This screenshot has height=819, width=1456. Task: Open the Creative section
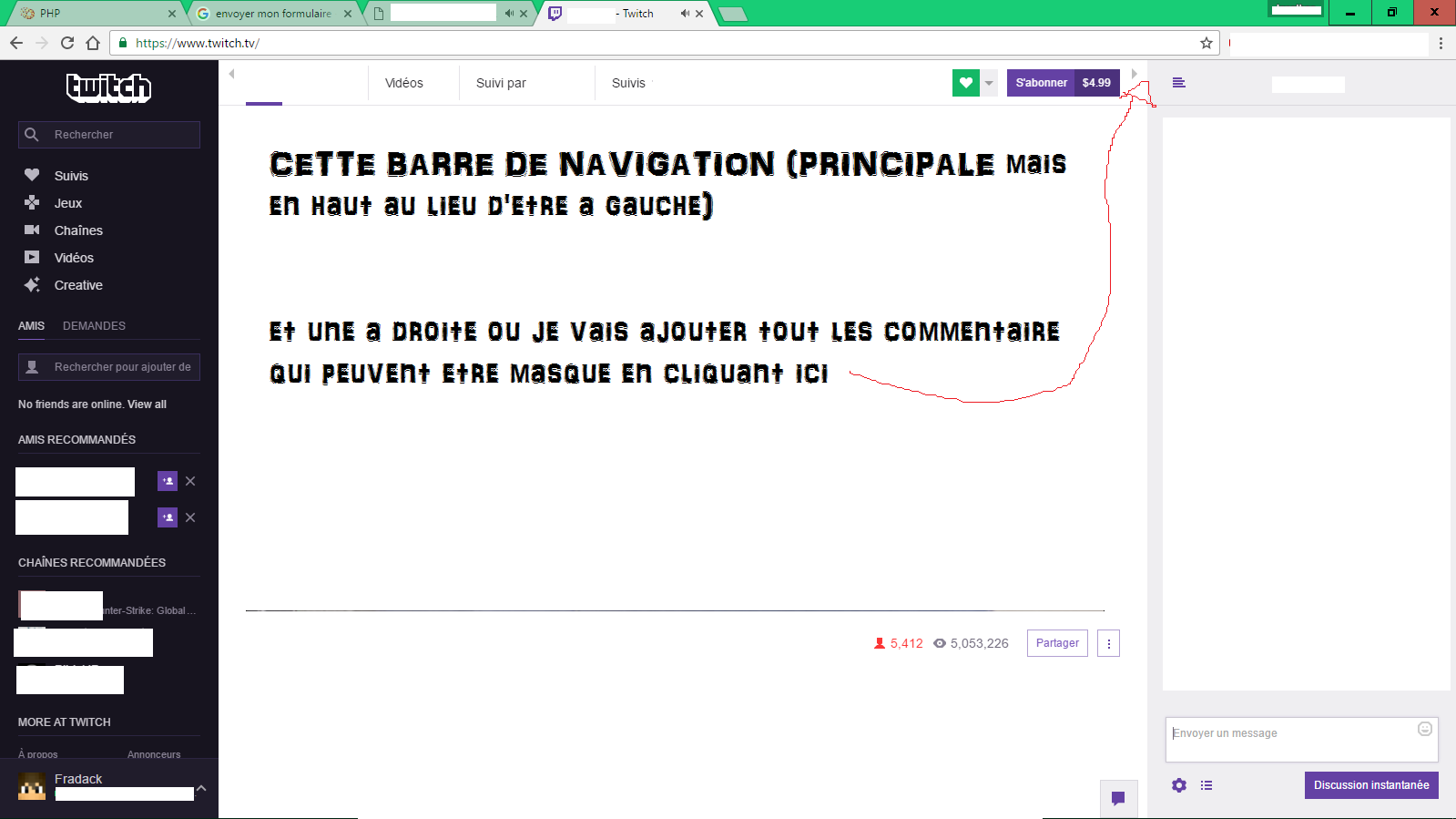[77, 285]
